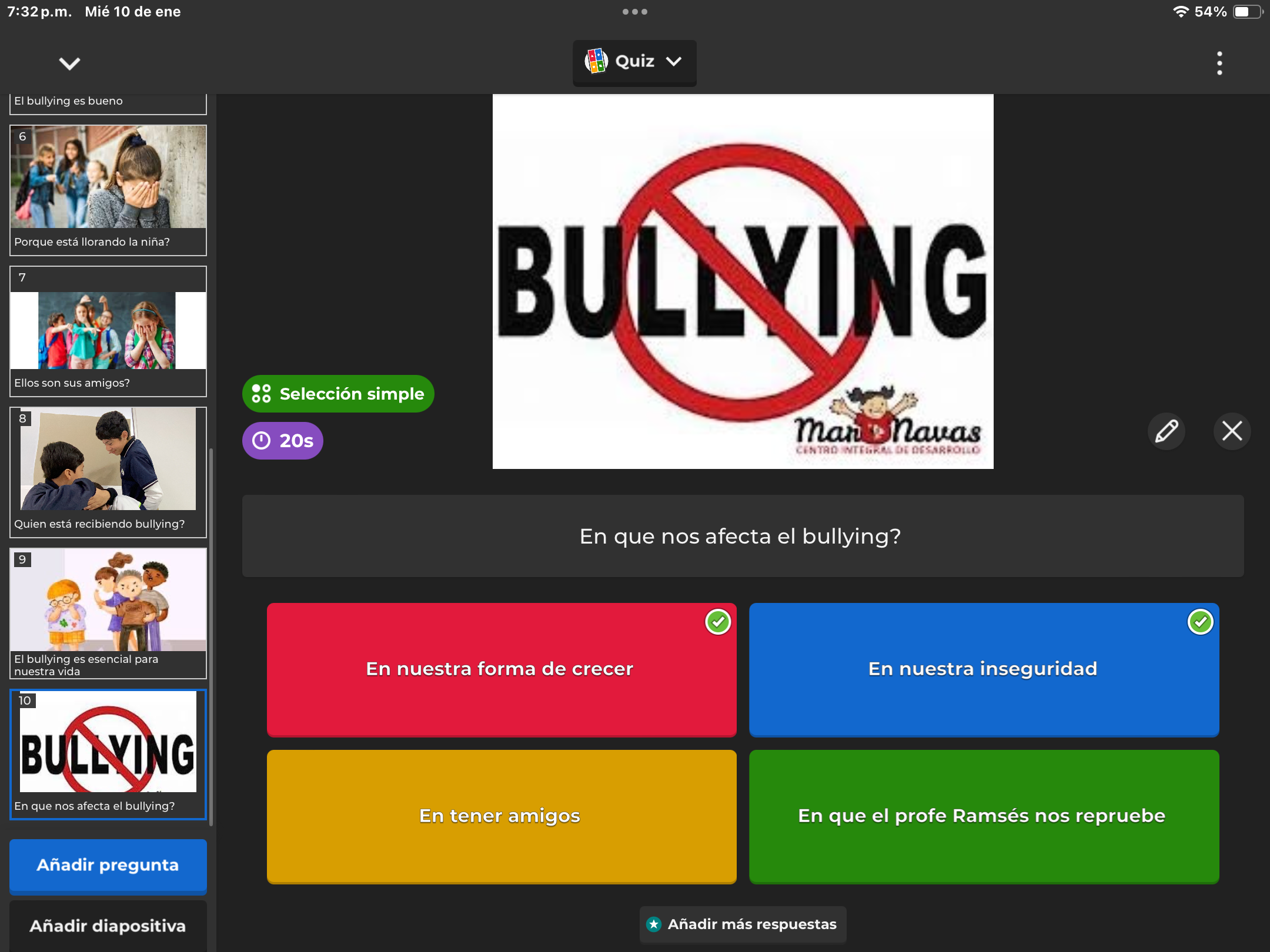Select slide 8 Quien está recibiendo bullying
This screenshot has width=1270, height=952.
(x=108, y=472)
